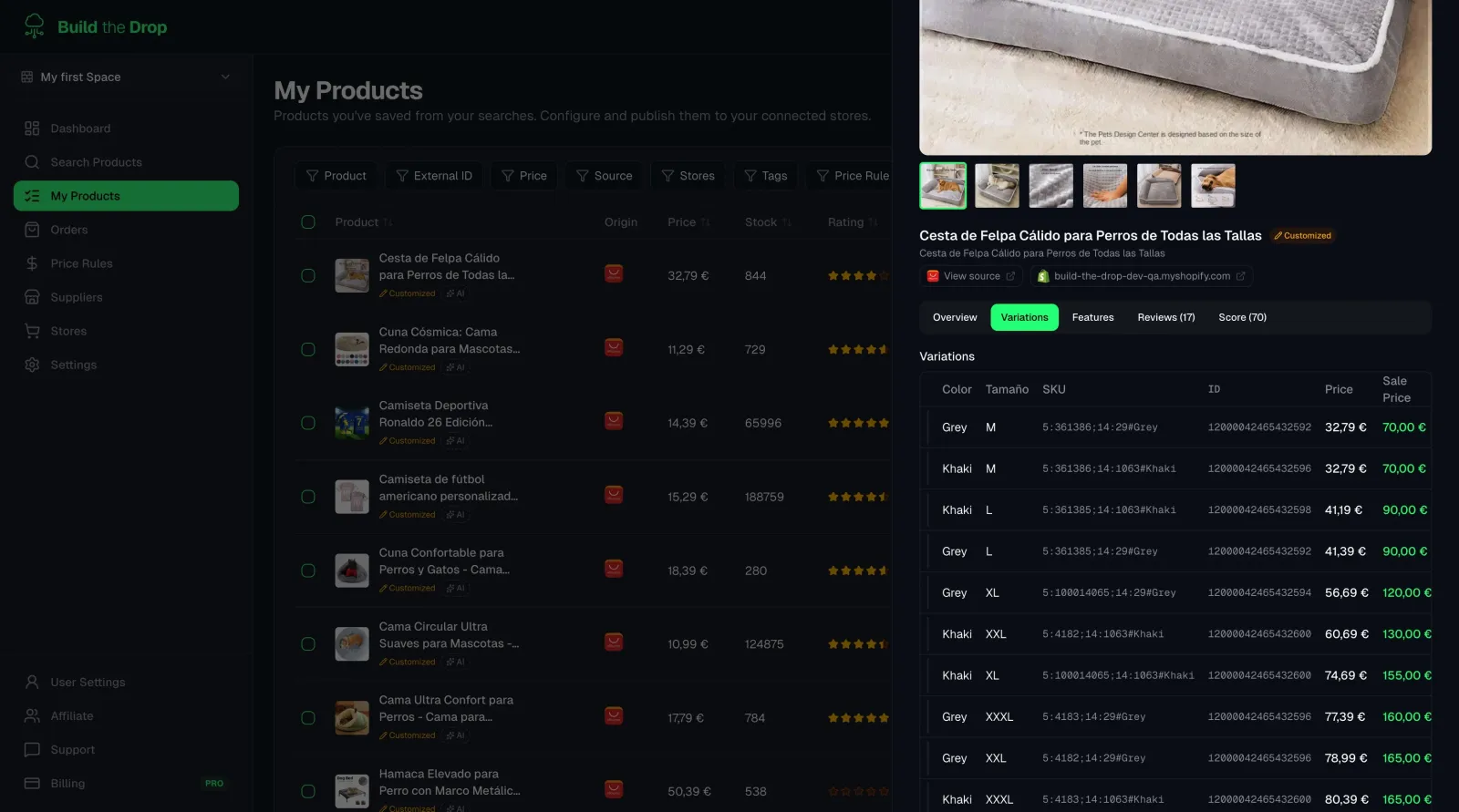Open Cama Ultra Confort para Perros product
Image resolution: width=1459 pixels, height=812 pixels.
tap(446, 708)
